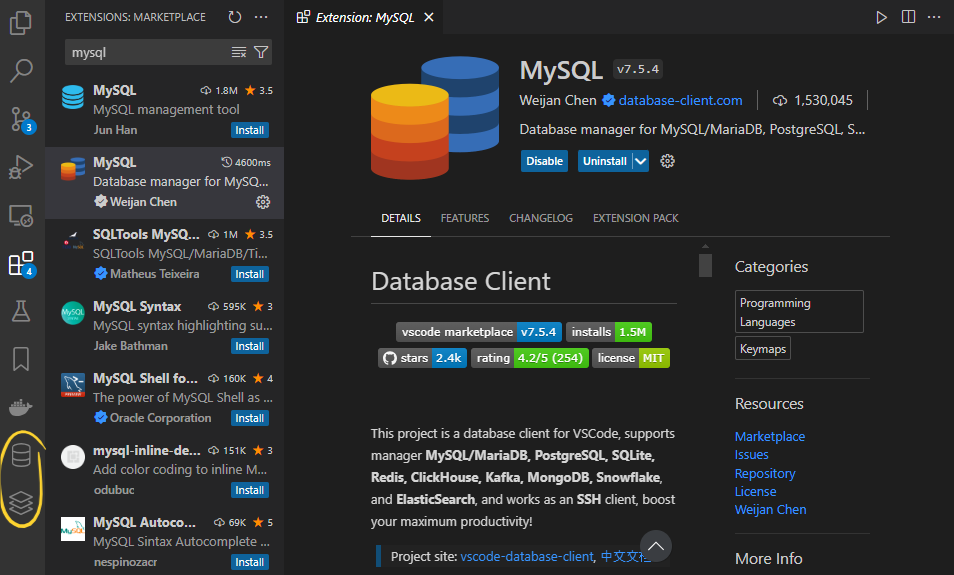Close the Extension: MySQL editor tab

429,17
